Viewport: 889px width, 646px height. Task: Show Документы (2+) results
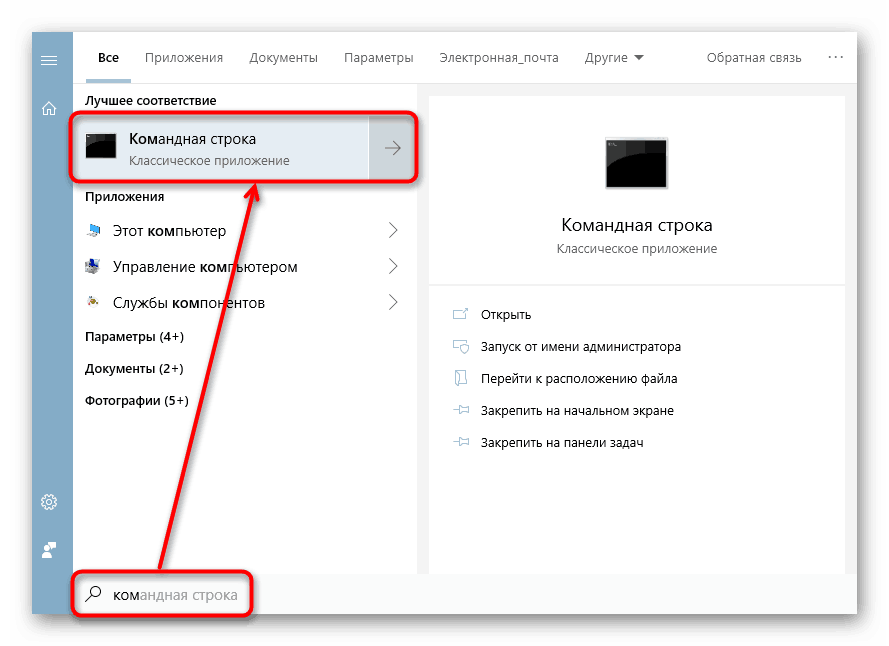pos(134,369)
